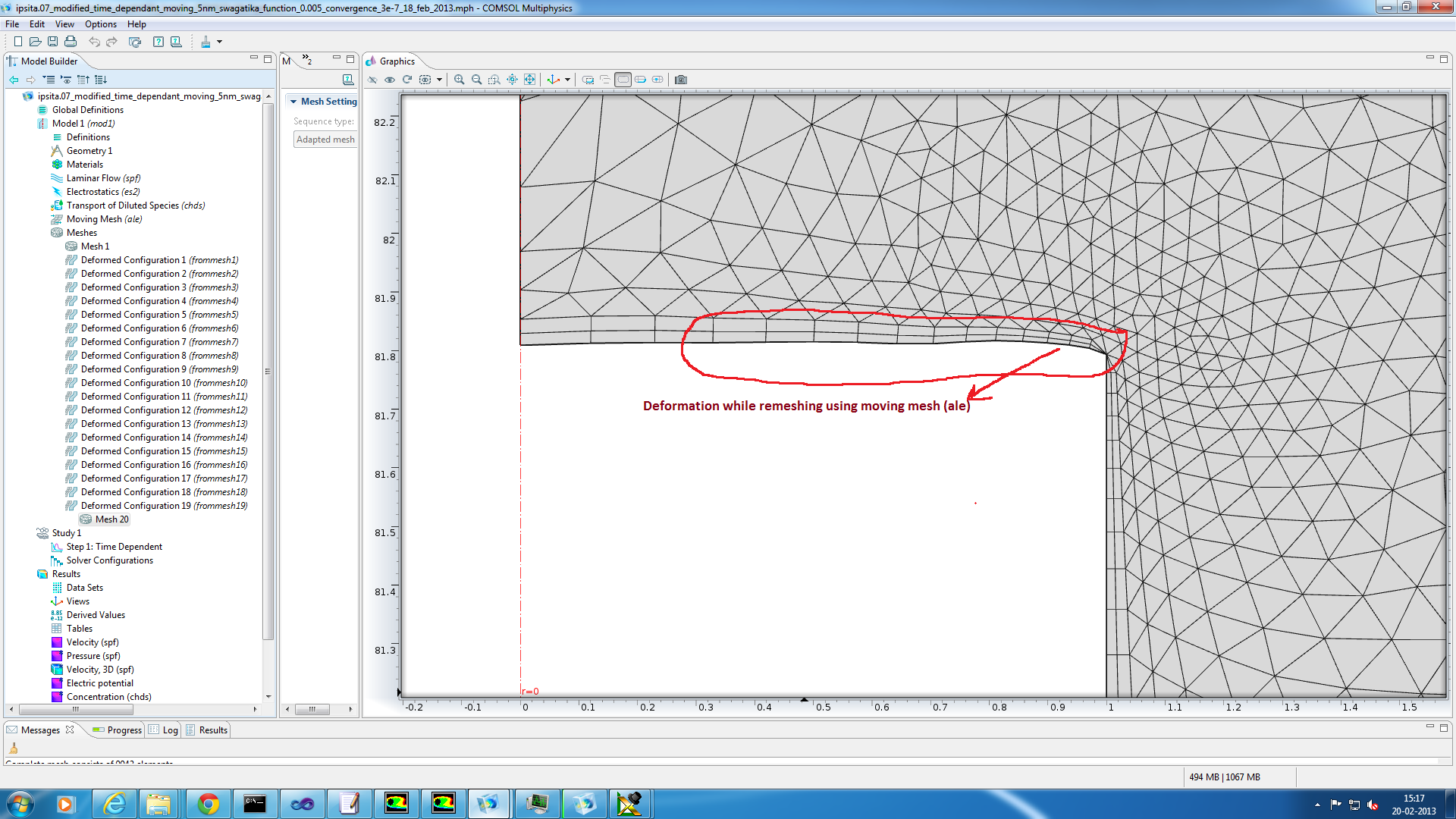The height and width of the screenshot is (819, 1456).
Task: Click Zoom In in Graphics toolbar
Action: (x=459, y=80)
